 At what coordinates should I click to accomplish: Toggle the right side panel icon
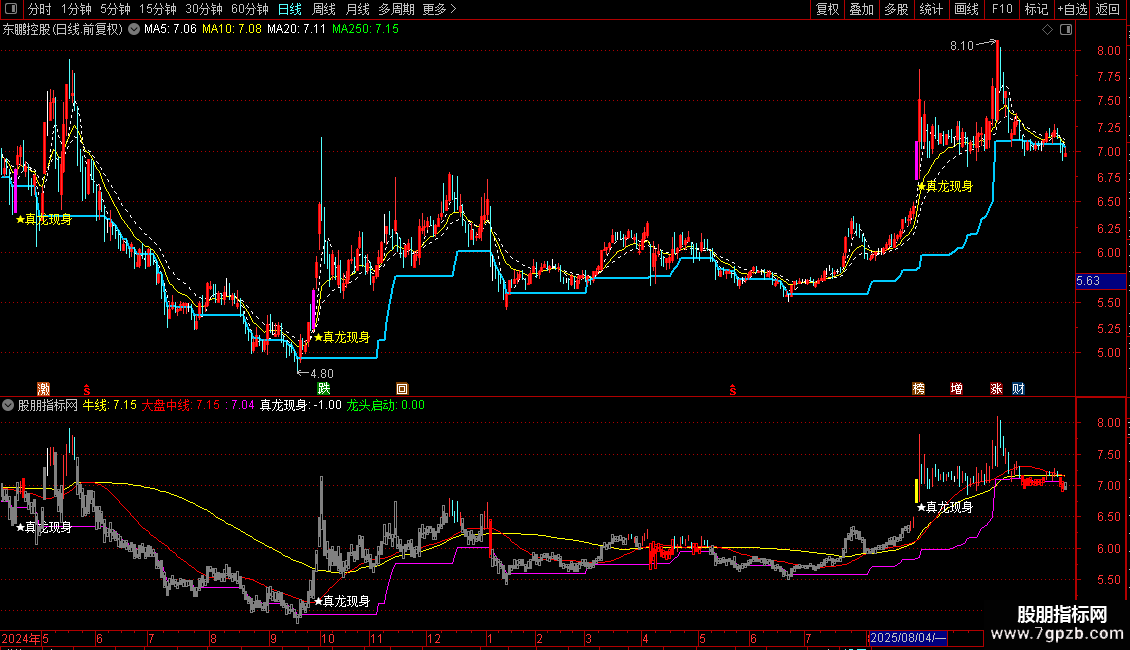[x=1066, y=30]
